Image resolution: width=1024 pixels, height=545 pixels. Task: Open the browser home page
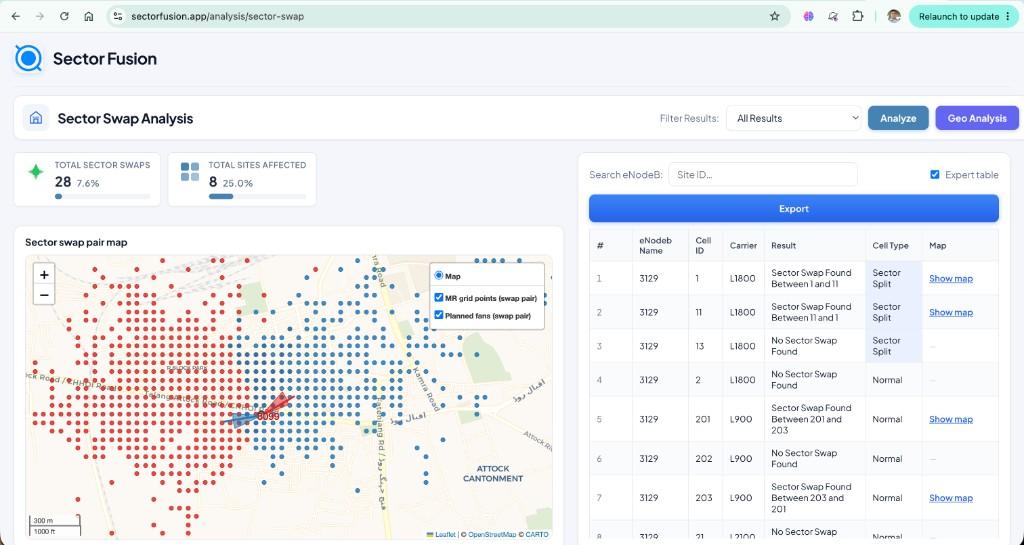pyautogui.click(x=89, y=16)
